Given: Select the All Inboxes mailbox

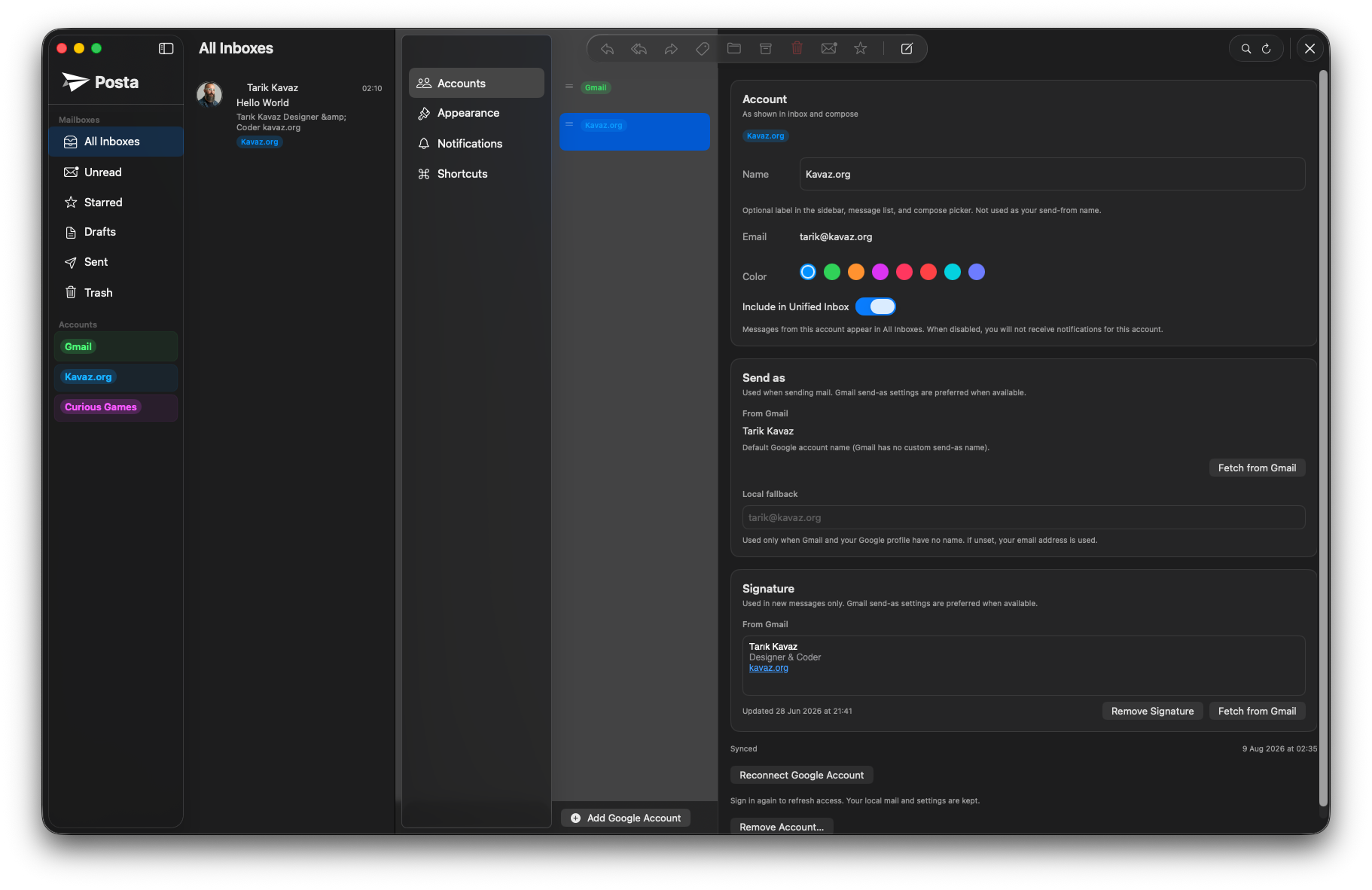Looking at the screenshot, I should pyautogui.click(x=116, y=142).
